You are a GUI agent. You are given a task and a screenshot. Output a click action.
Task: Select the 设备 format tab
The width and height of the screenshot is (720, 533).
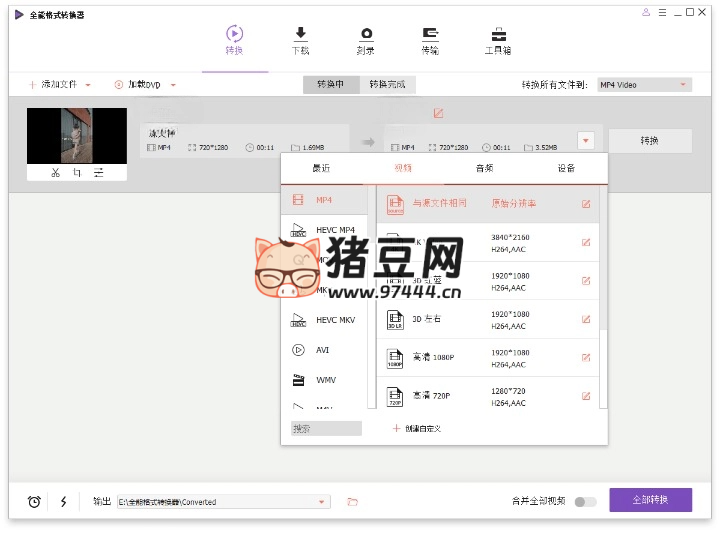tap(566, 168)
